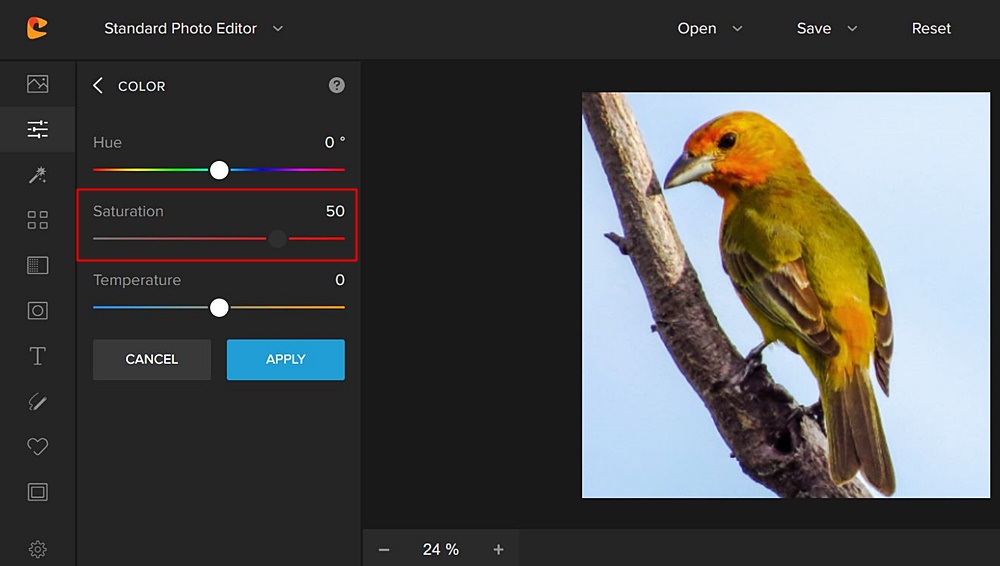Open the image manager icon in sidebar
This screenshot has width=1000, height=566.
[x=37, y=84]
